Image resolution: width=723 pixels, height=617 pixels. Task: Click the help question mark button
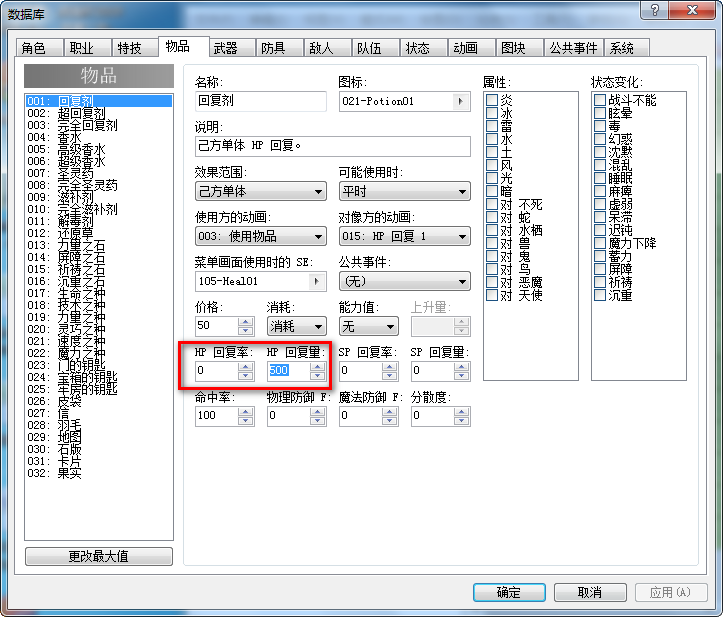(x=655, y=10)
